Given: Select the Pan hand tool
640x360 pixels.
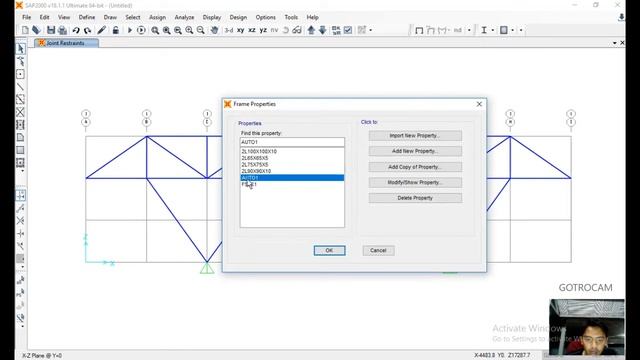Looking at the screenshot, I should [214, 30].
